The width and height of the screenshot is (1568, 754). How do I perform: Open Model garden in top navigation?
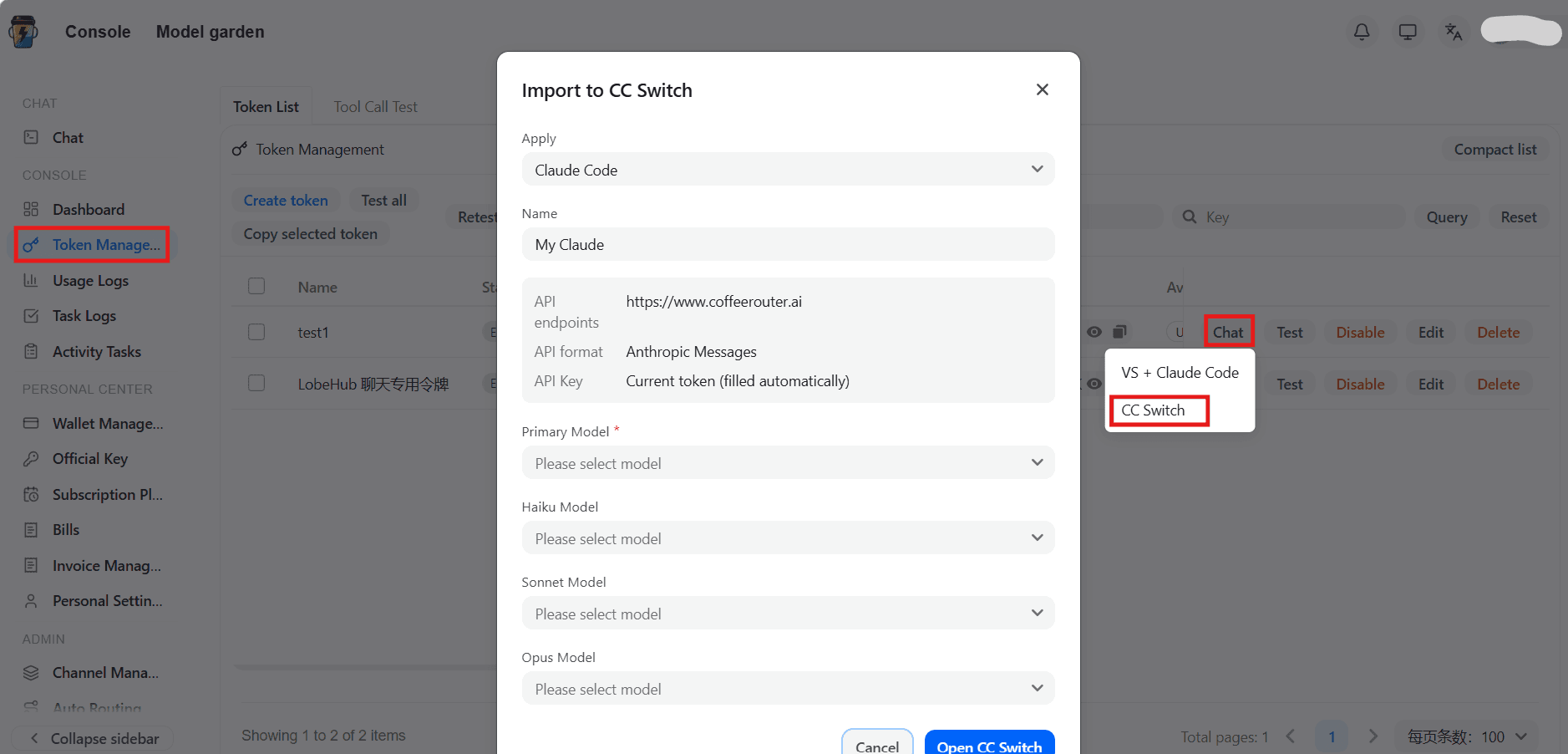210,32
